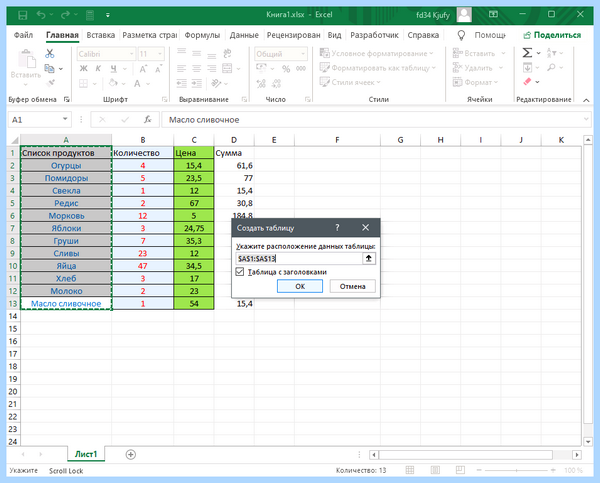Toggle Bold (Ж) formatting
Viewport: 600px width, 483px height.
83,69
